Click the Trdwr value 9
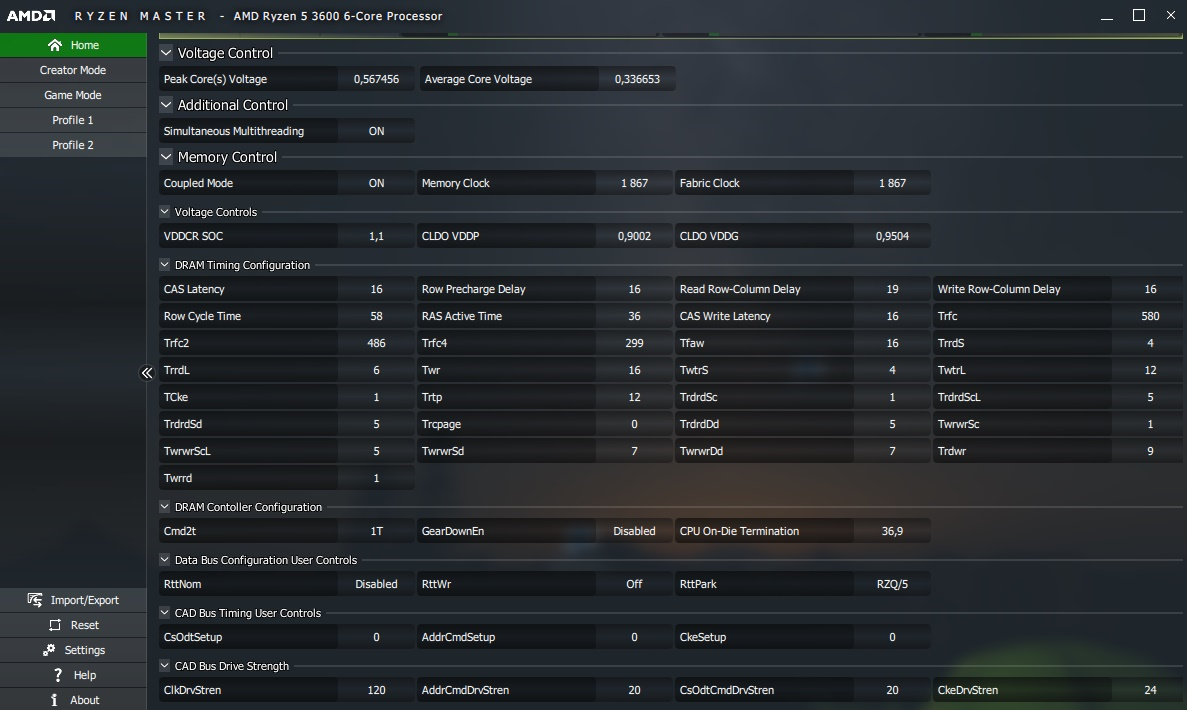The image size is (1187, 710). coord(1150,451)
